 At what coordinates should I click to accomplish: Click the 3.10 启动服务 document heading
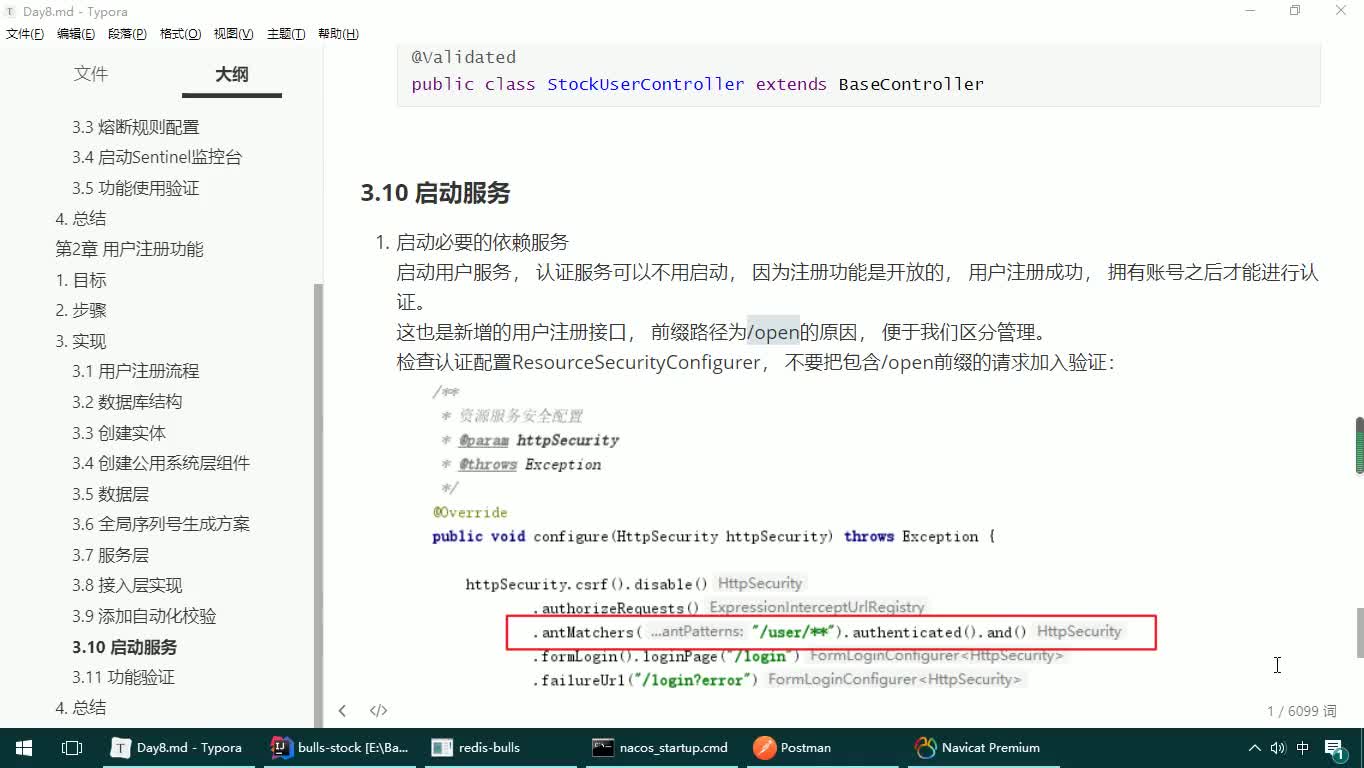pyautogui.click(x=436, y=193)
